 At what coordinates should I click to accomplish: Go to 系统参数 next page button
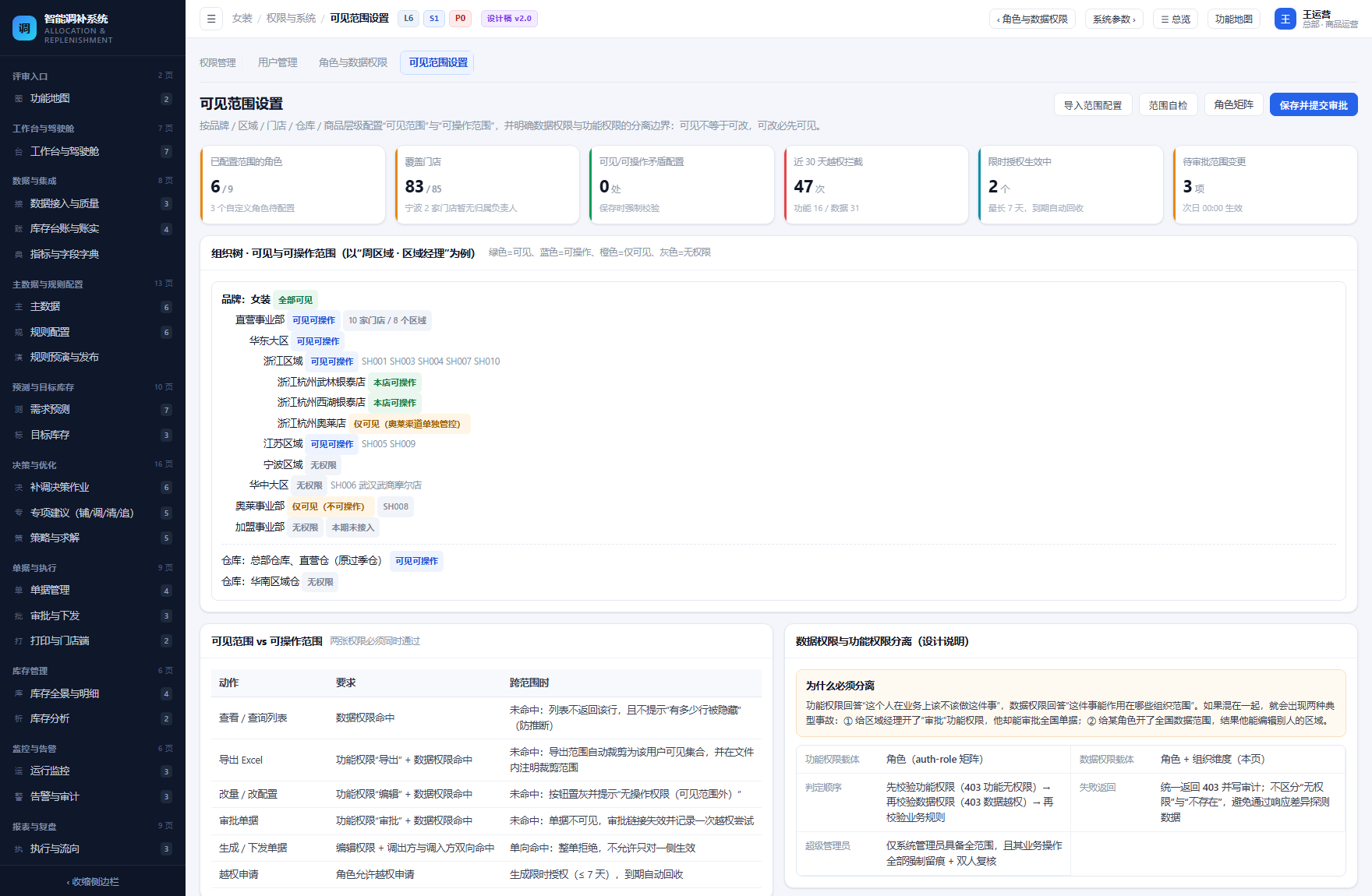pos(1114,19)
